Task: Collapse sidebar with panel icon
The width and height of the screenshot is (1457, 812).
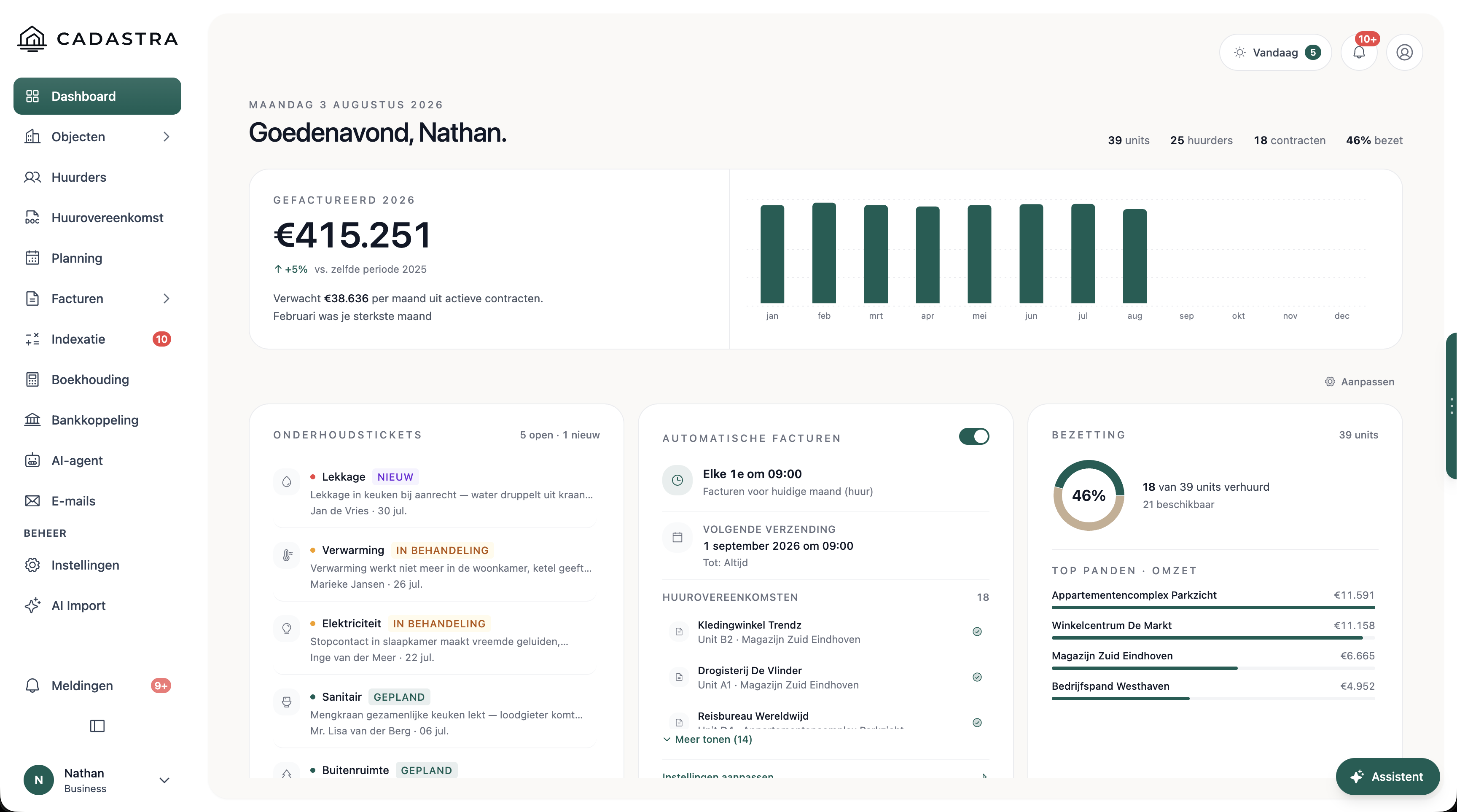Action: tap(97, 726)
